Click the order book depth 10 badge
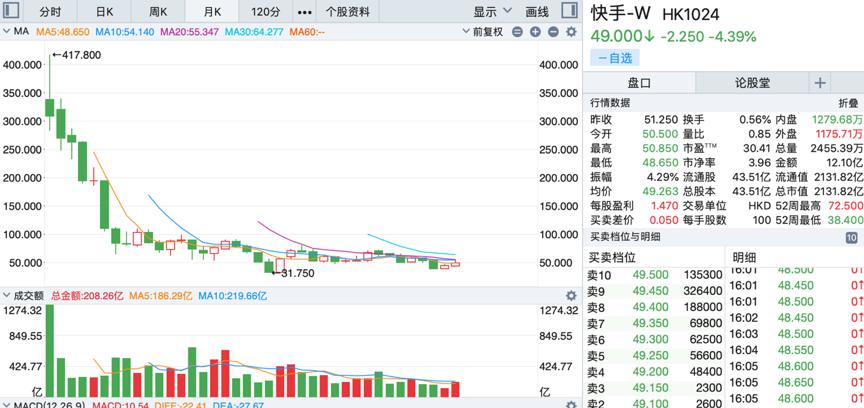Image resolution: width=864 pixels, height=408 pixels. pos(851,238)
